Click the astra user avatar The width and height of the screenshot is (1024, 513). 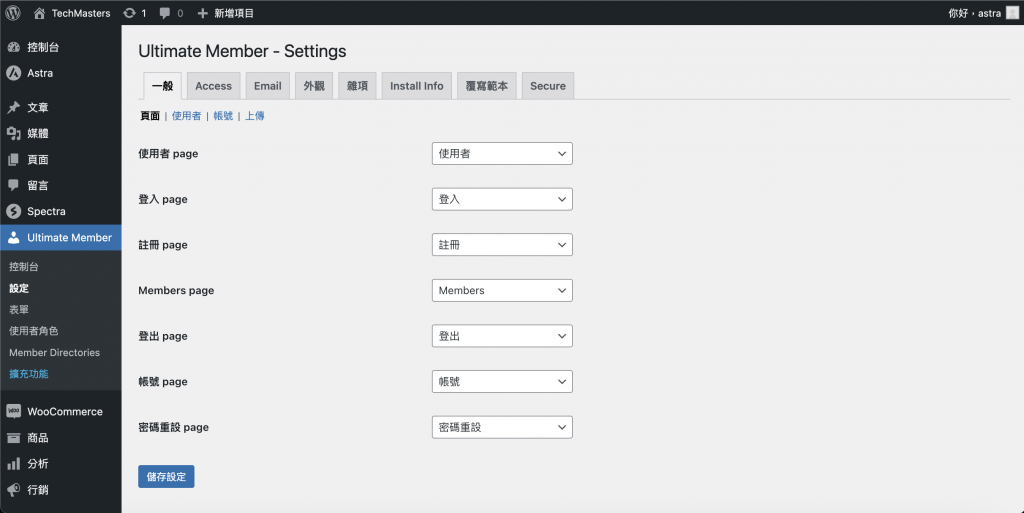tap(1012, 13)
